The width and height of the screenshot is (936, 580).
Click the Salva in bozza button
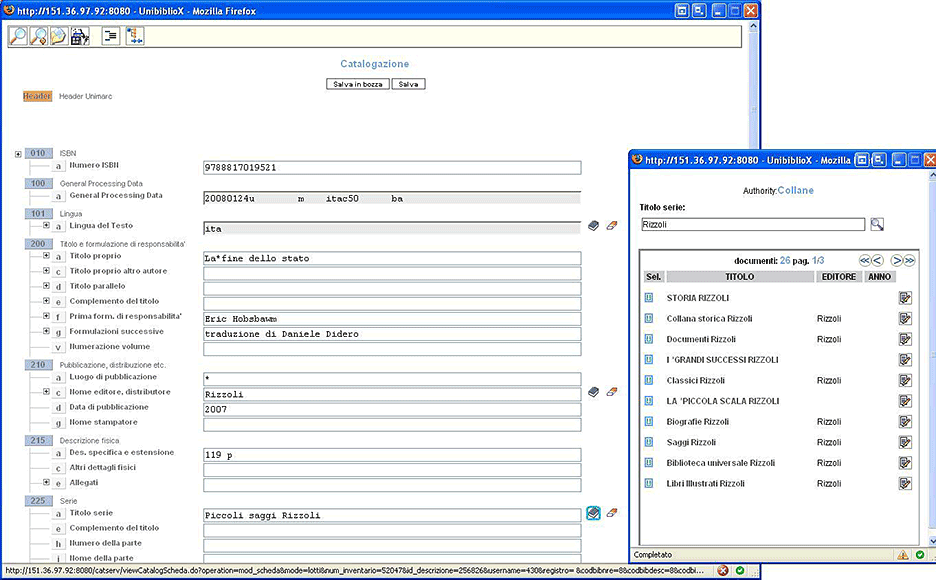click(358, 84)
